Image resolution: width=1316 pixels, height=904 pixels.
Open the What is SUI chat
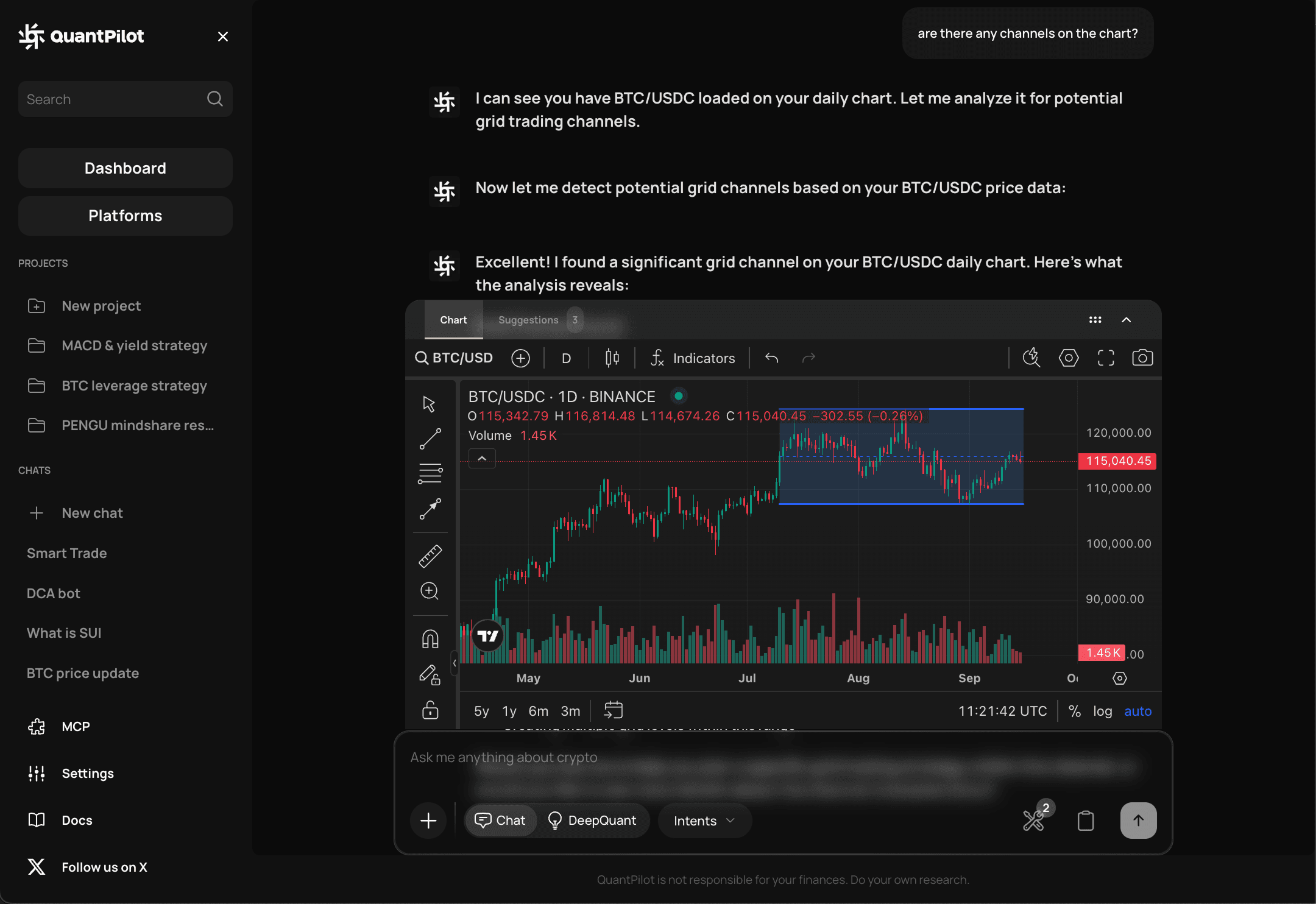click(x=64, y=633)
